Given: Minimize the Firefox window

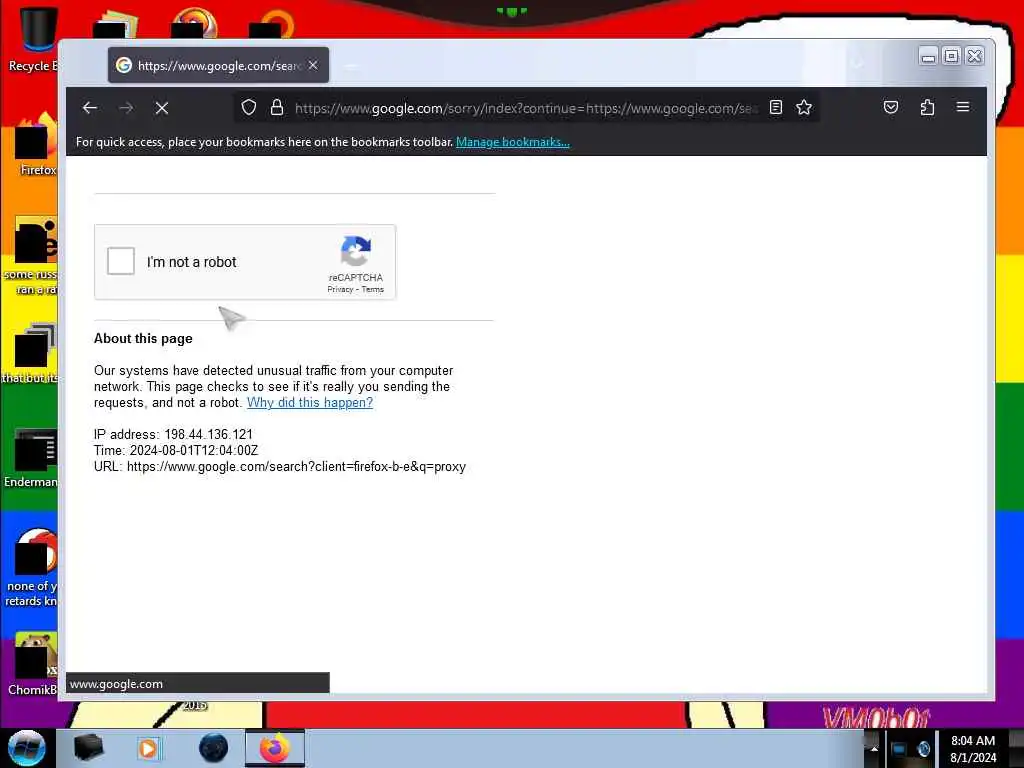Looking at the screenshot, I should [928, 56].
